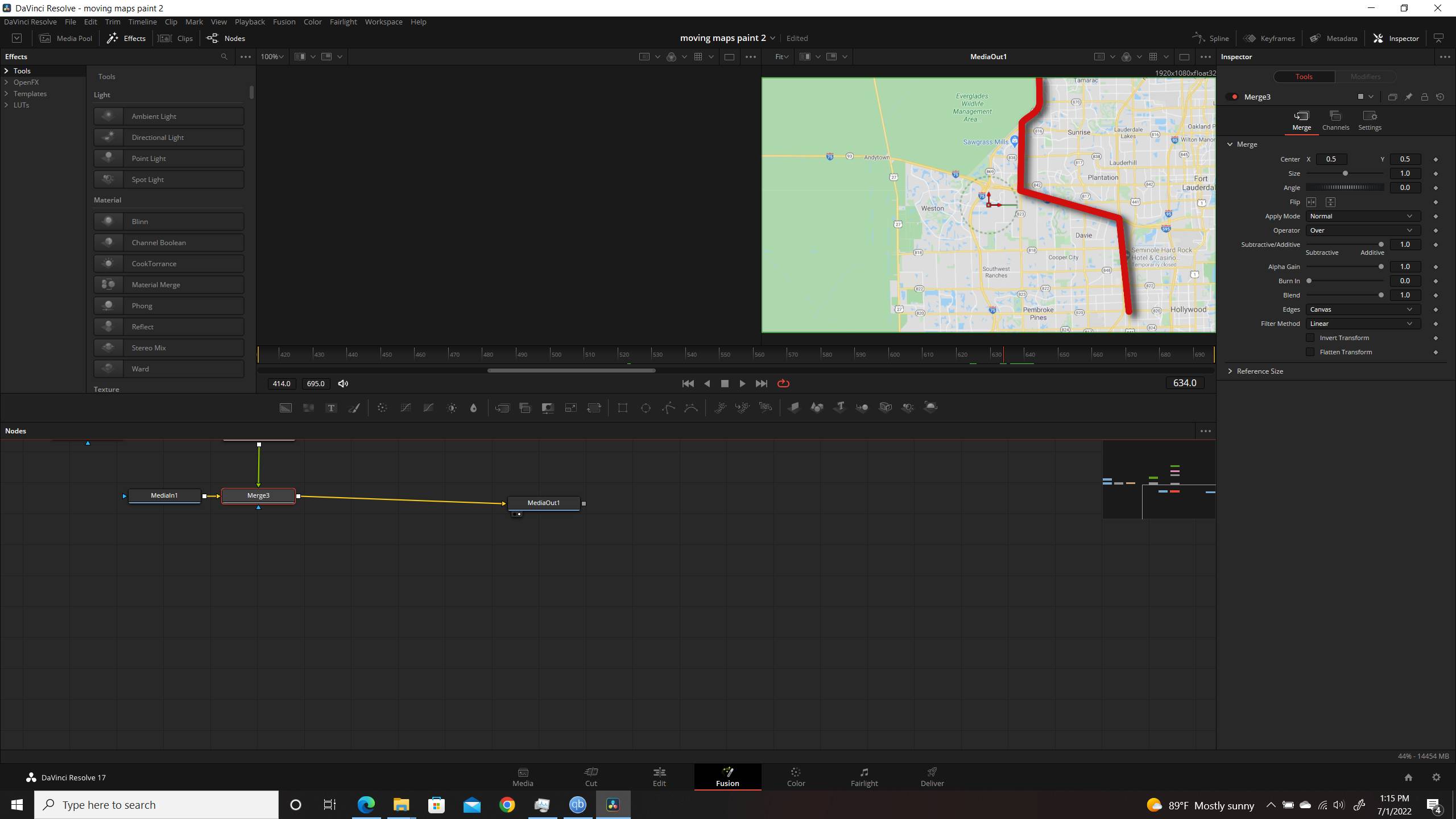Enable the Invert Transform checkbox
This screenshot has width=1456, height=819.
(1310, 338)
